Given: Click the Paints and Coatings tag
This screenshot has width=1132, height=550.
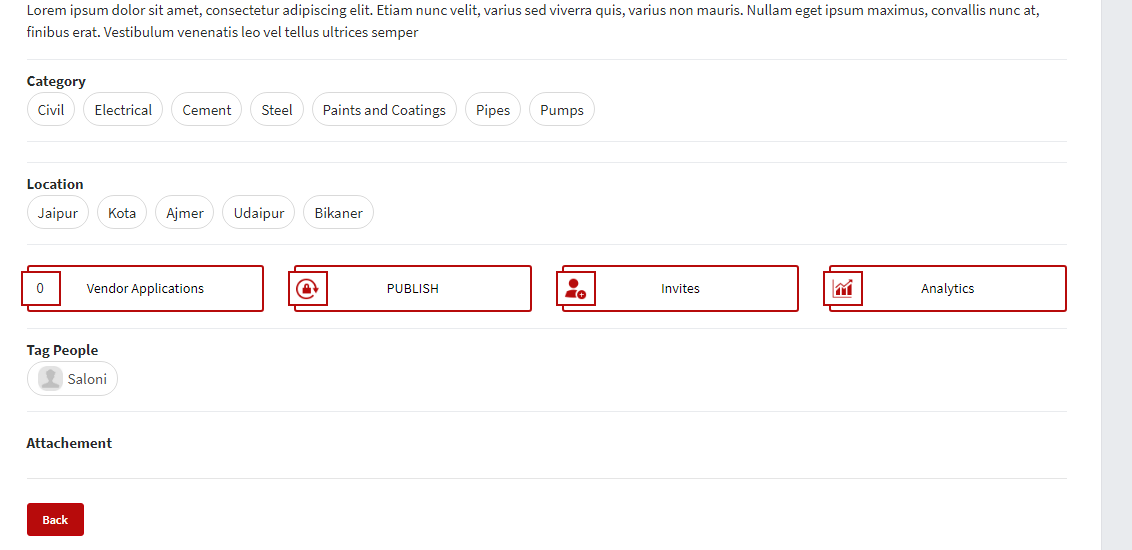Looking at the screenshot, I should point(384,110).
